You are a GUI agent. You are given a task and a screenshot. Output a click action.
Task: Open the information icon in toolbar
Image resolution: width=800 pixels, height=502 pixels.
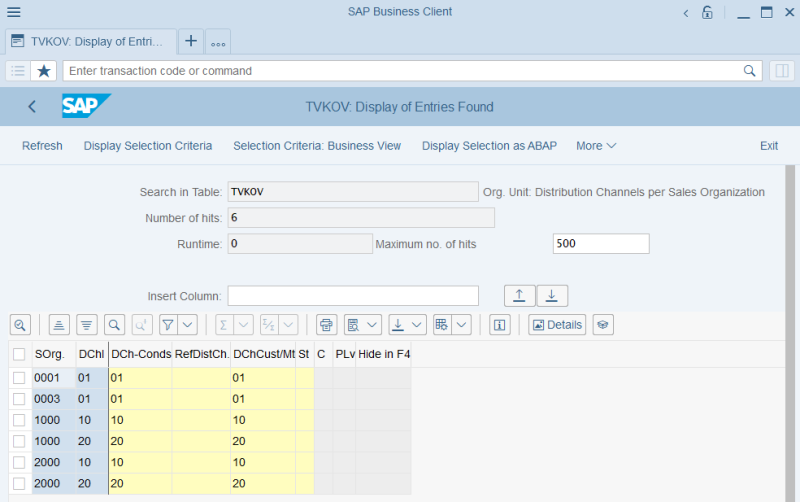501,325
